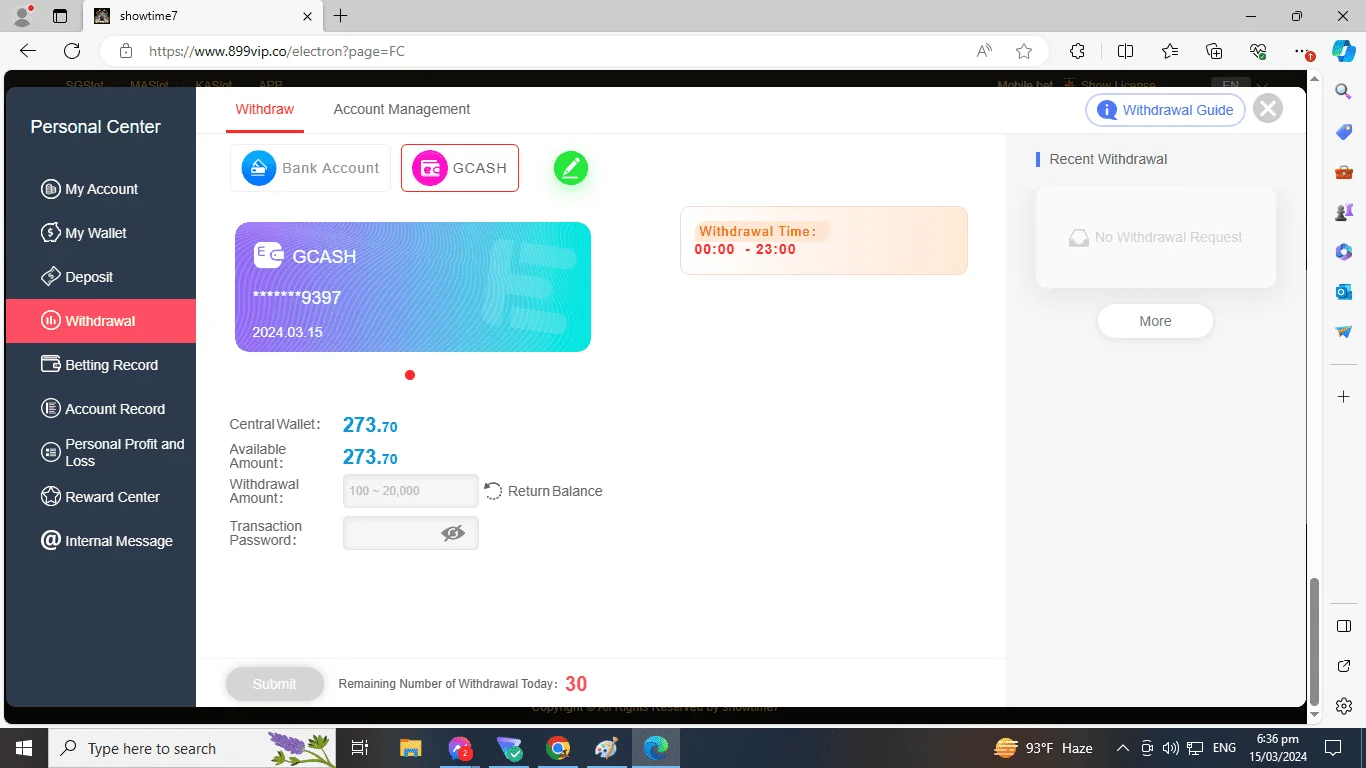Toggle password visibility eye icon
1366x768 pixels.
point(453,534)
